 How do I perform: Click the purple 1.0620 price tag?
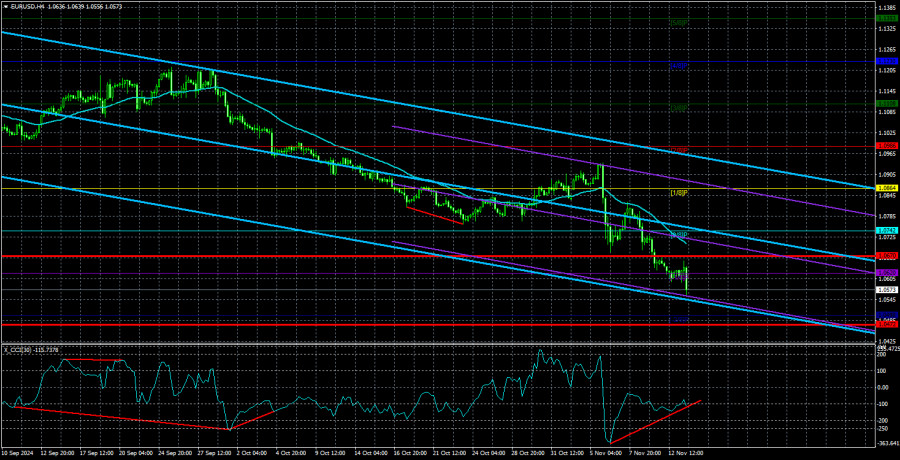pos(887,273)
